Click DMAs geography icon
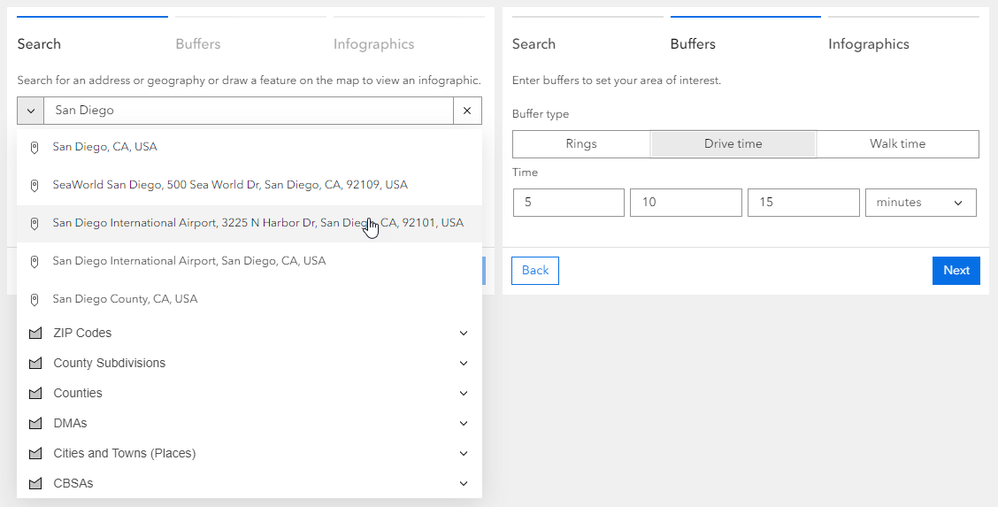The width and height of the screenshot is (998, 507). [36, 423]
